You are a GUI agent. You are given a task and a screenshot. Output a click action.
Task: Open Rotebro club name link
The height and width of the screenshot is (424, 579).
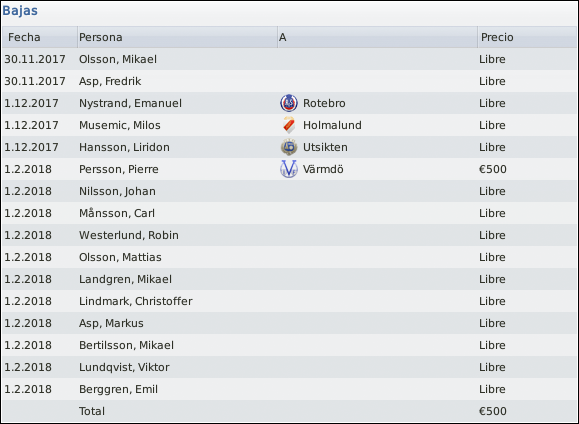[x=324, y=103]
